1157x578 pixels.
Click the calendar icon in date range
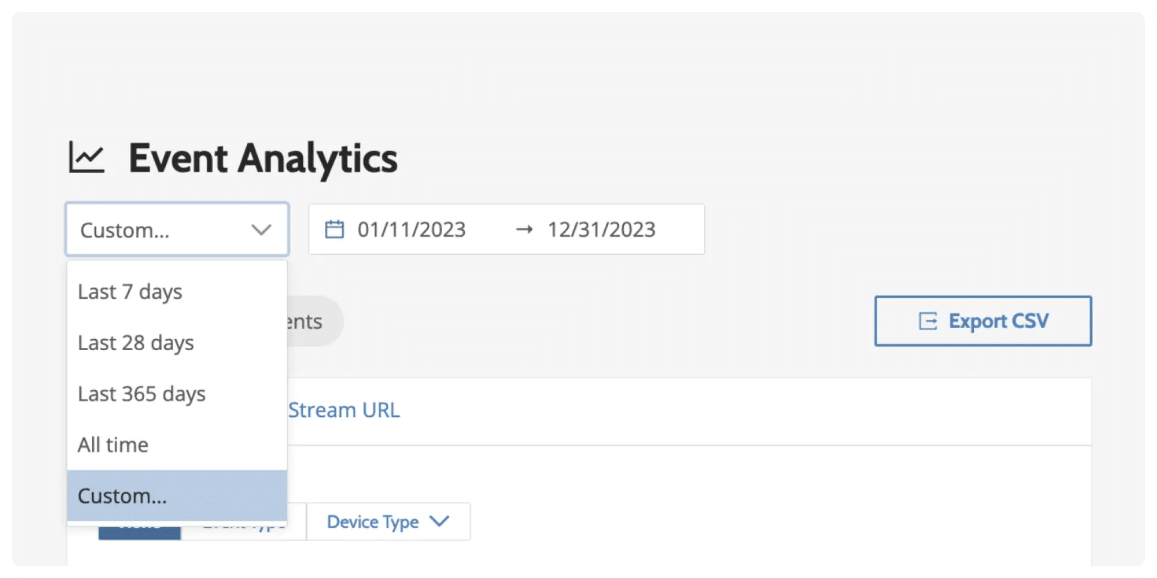(335, 230)
